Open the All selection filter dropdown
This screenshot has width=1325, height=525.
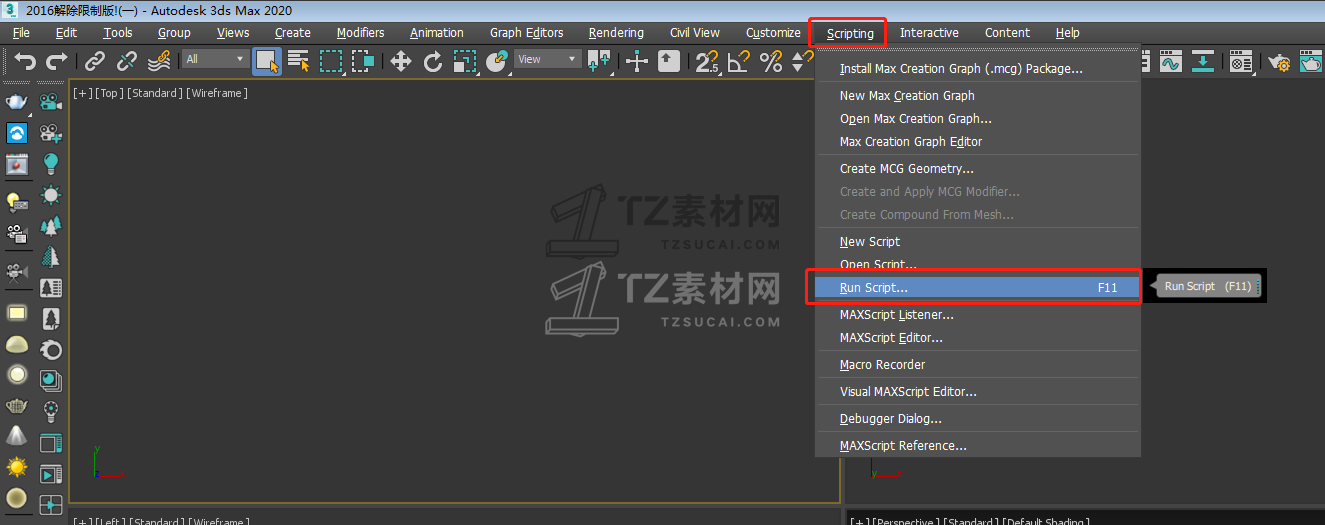pos(215,59)
